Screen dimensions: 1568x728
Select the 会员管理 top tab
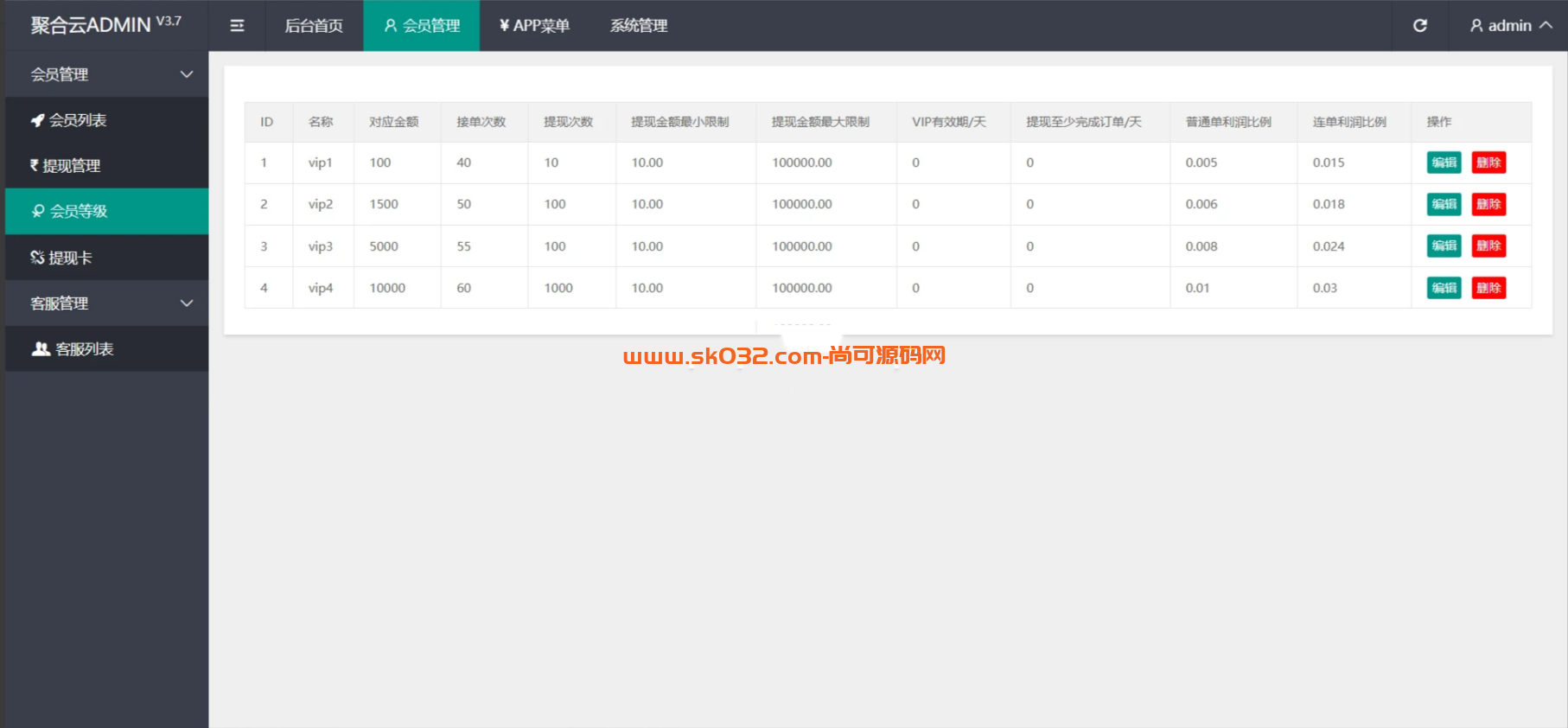click(422, 26)
